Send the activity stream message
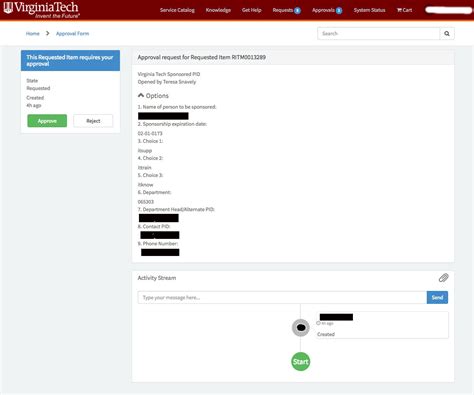 tap(437, 297)
